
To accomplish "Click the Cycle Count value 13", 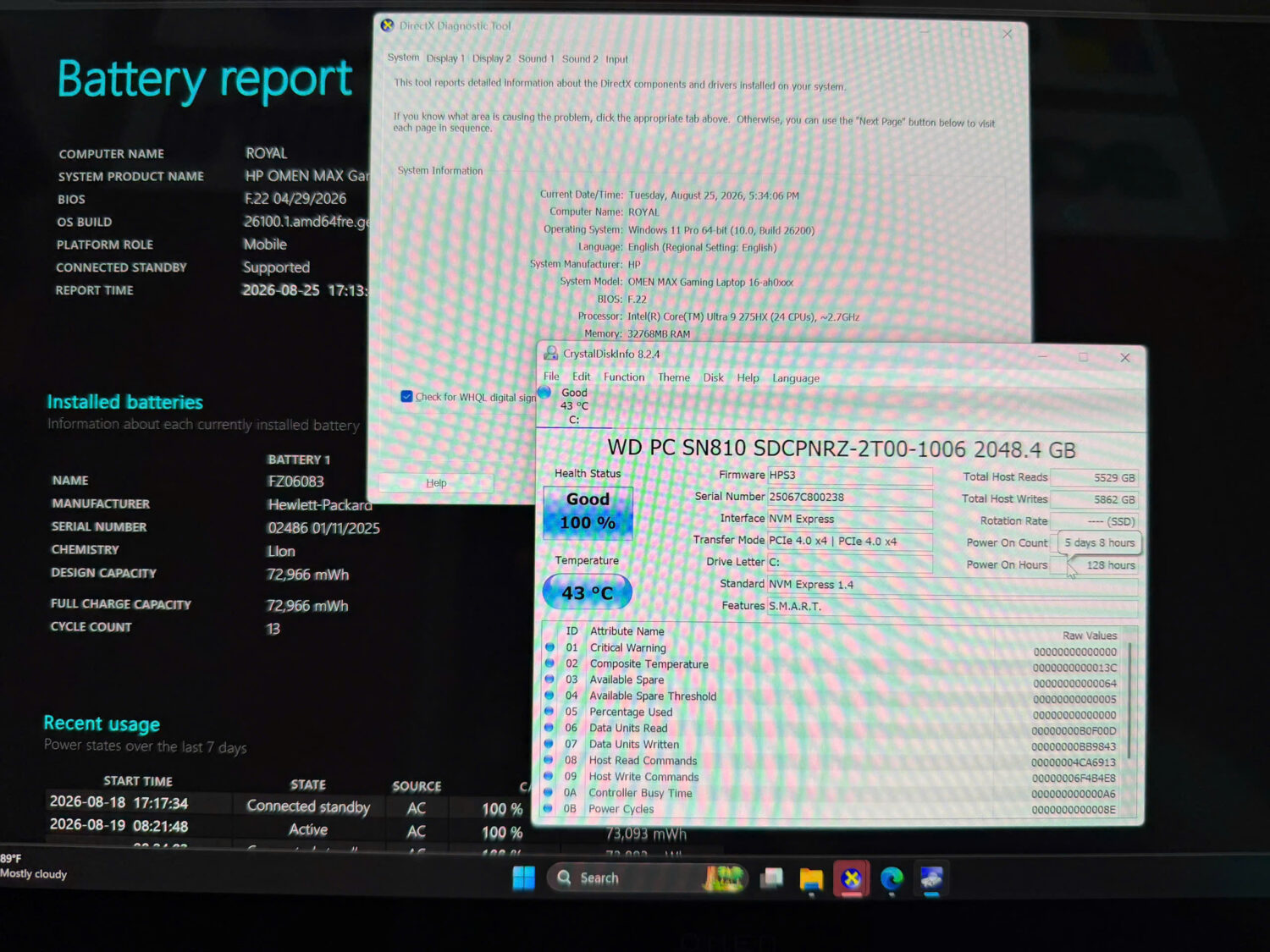I will (x=273, y=629).
